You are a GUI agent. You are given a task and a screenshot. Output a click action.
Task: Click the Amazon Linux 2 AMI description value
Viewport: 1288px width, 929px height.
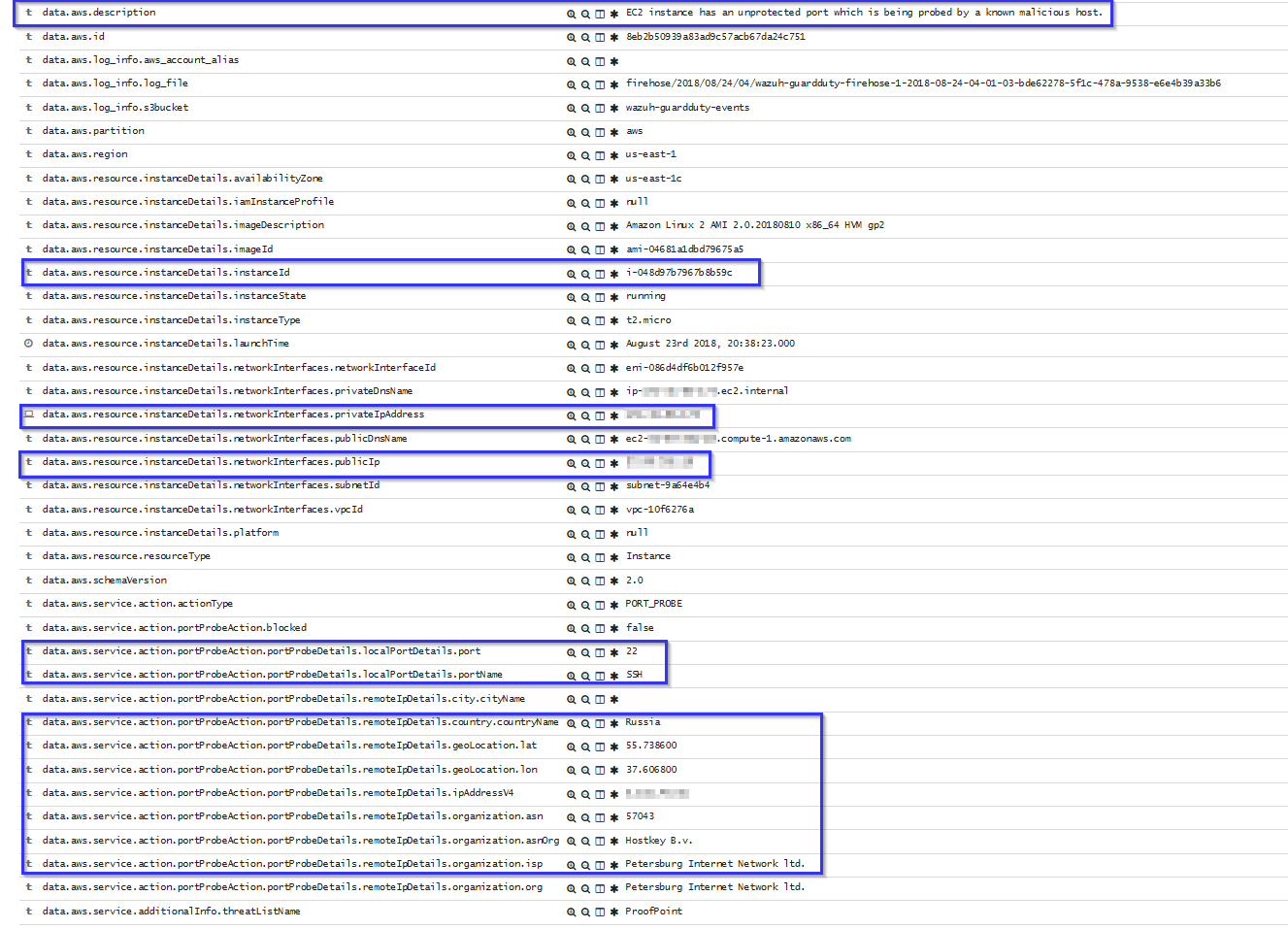point(755,225)
